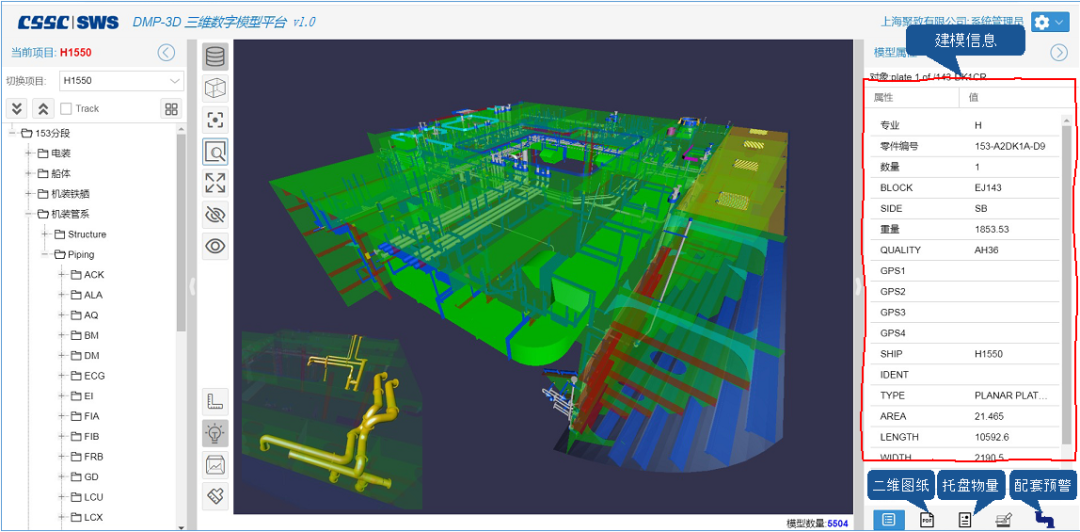Activate the magnifier zoom-area tool

[x=215, y=152]
